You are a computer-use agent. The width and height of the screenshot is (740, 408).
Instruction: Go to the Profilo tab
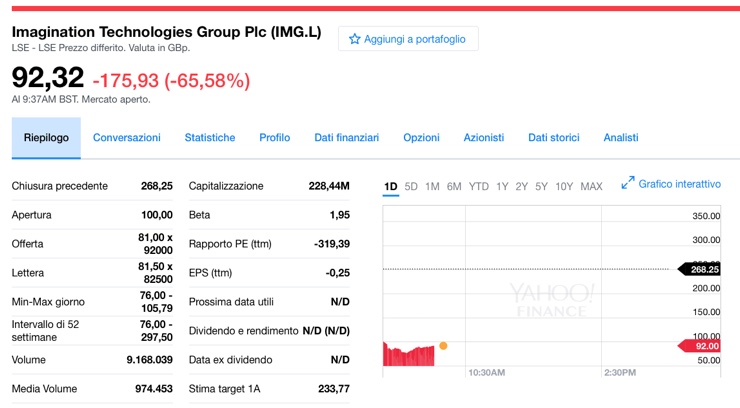tap(274, 138)
